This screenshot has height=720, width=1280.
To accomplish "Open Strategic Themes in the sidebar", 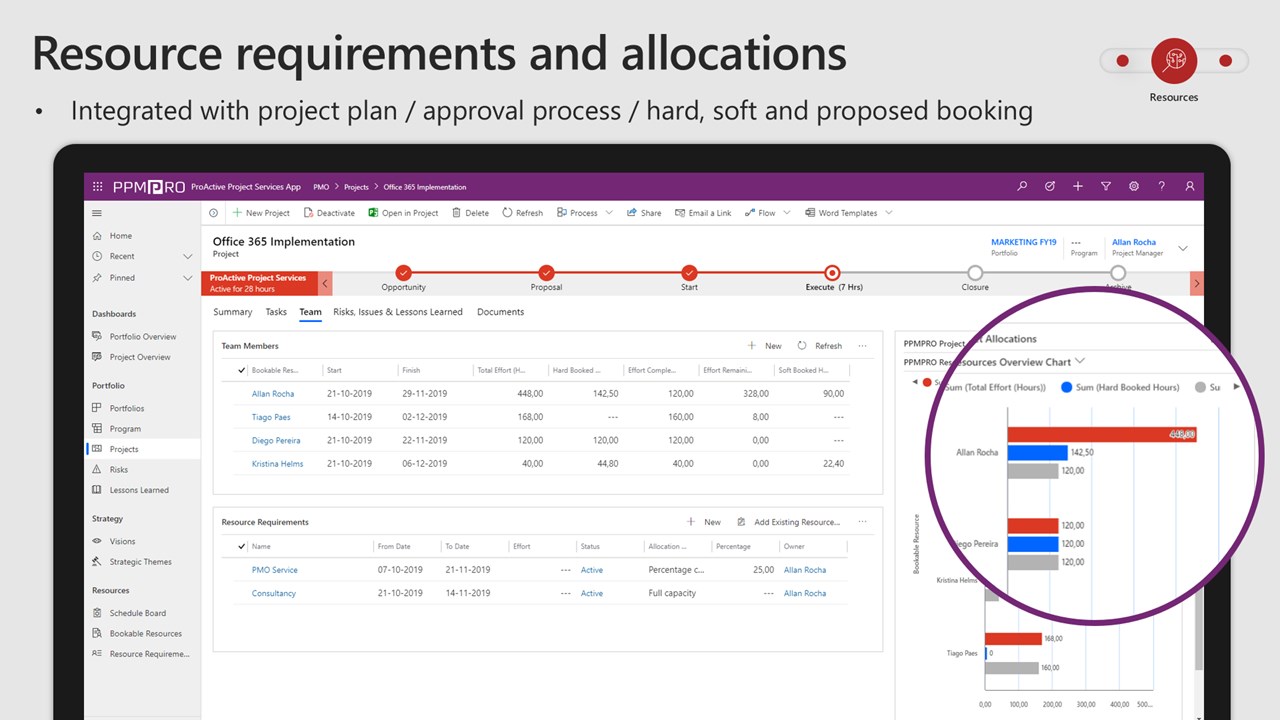I will click(x=140, y=562).
